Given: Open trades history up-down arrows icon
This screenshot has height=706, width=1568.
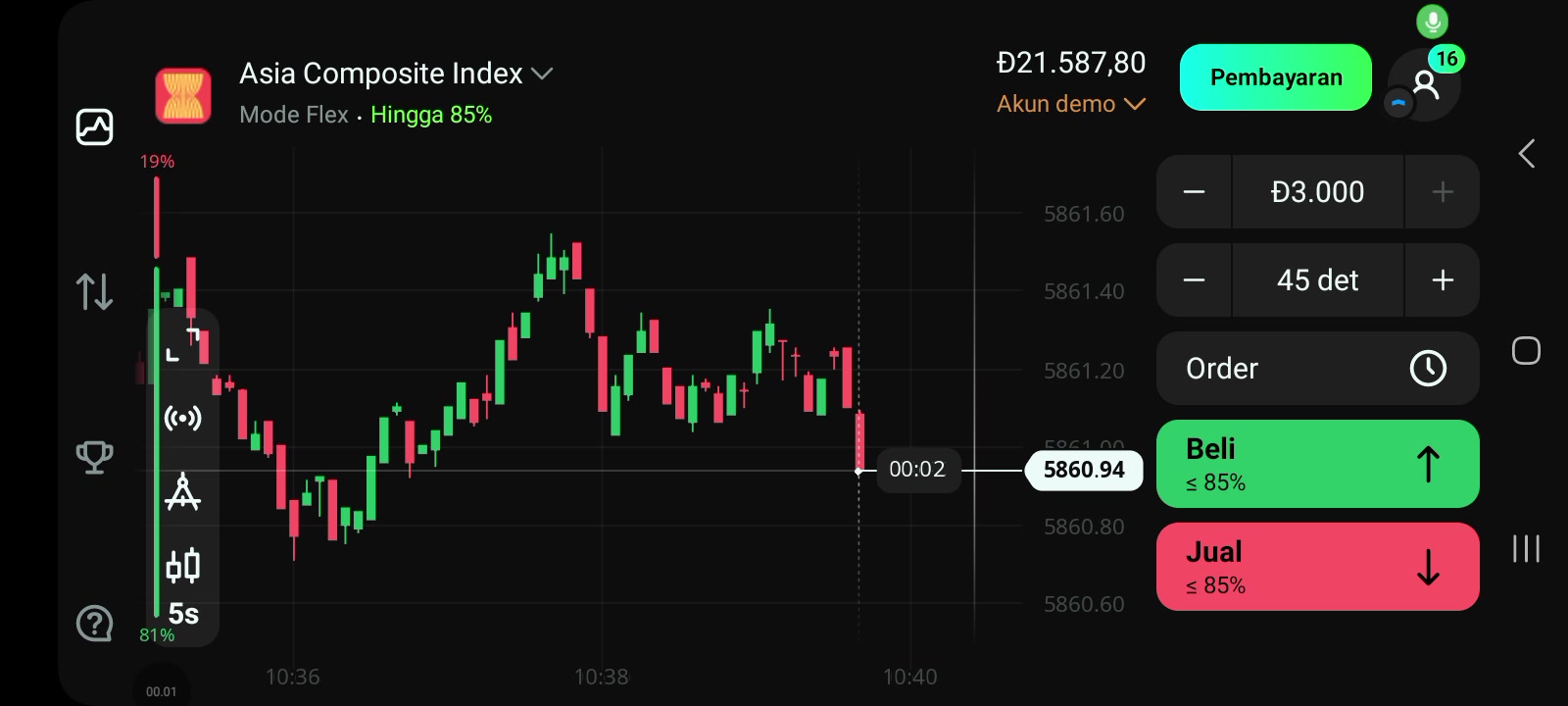Looking at the screenshot, I should pos(94,291).
